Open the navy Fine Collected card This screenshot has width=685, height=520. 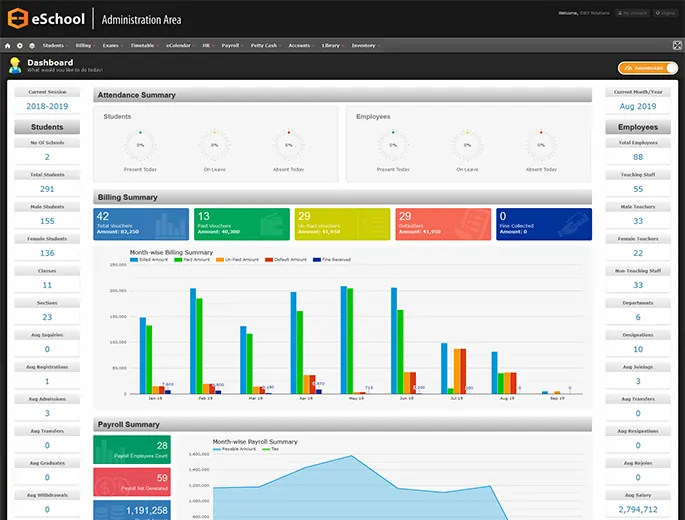pos(544,224)
